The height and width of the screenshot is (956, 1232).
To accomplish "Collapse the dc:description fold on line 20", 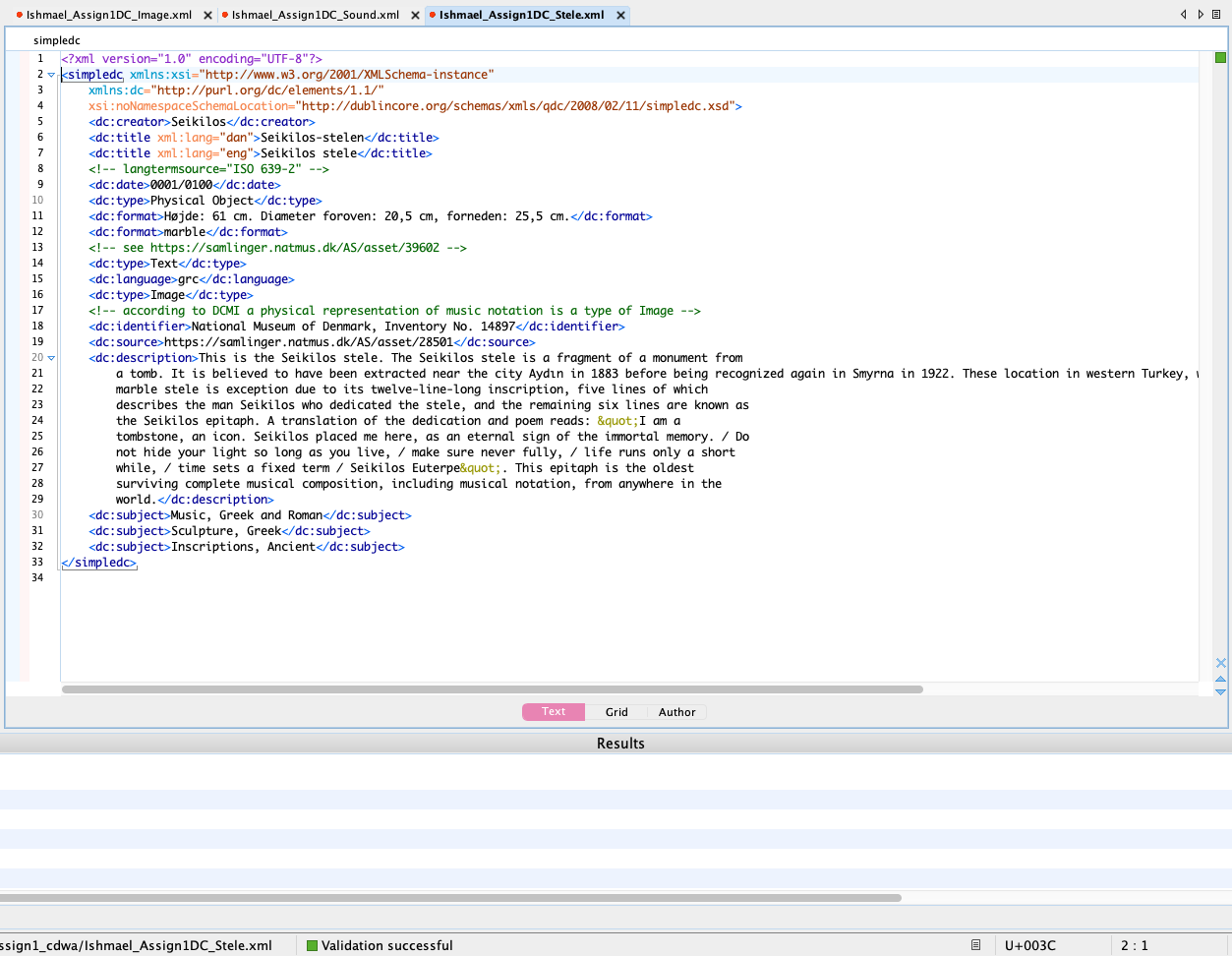I will coord(52,358).
